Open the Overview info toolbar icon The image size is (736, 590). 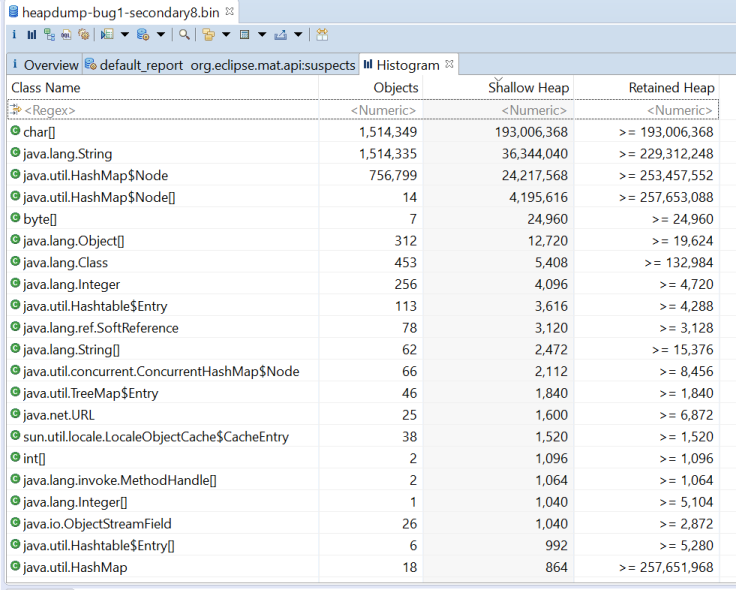pyautogui.click(x=14, y=34)
